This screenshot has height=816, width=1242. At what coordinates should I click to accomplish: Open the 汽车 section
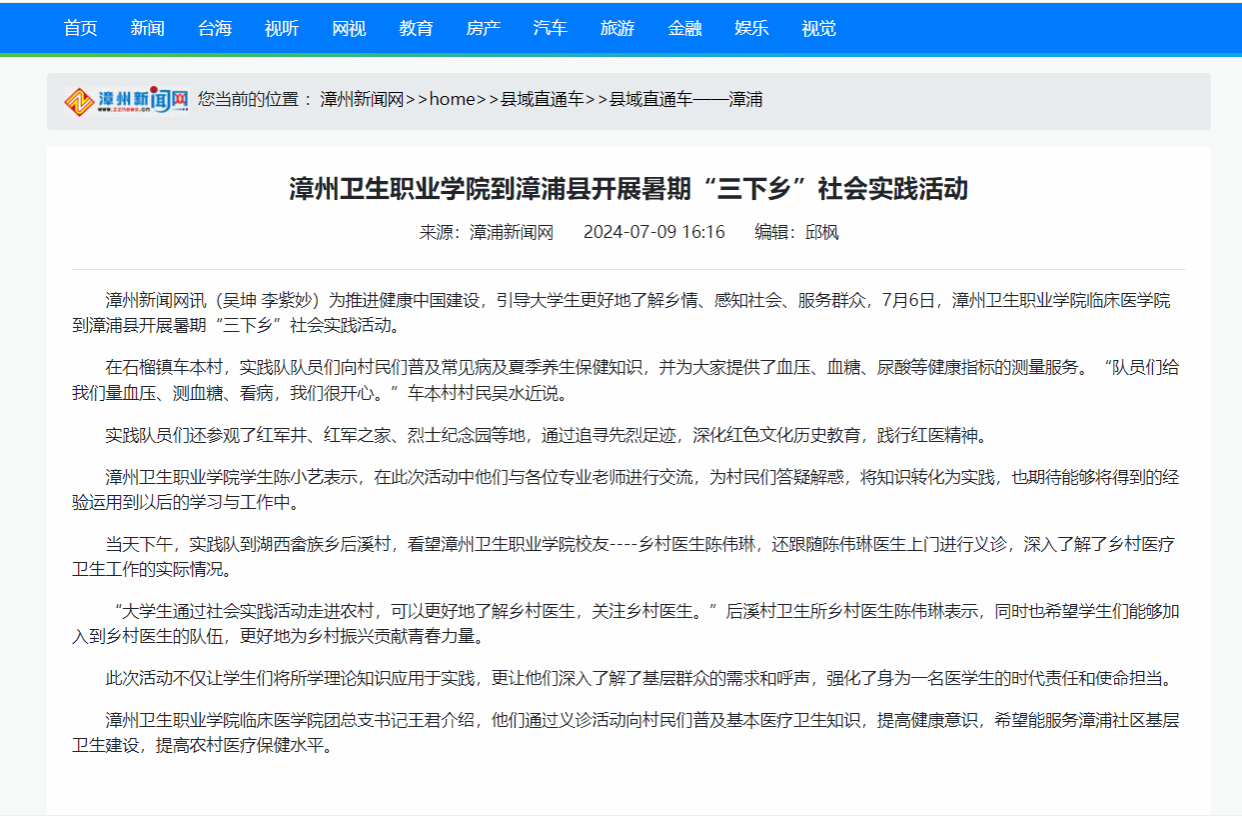coord(550,28)
